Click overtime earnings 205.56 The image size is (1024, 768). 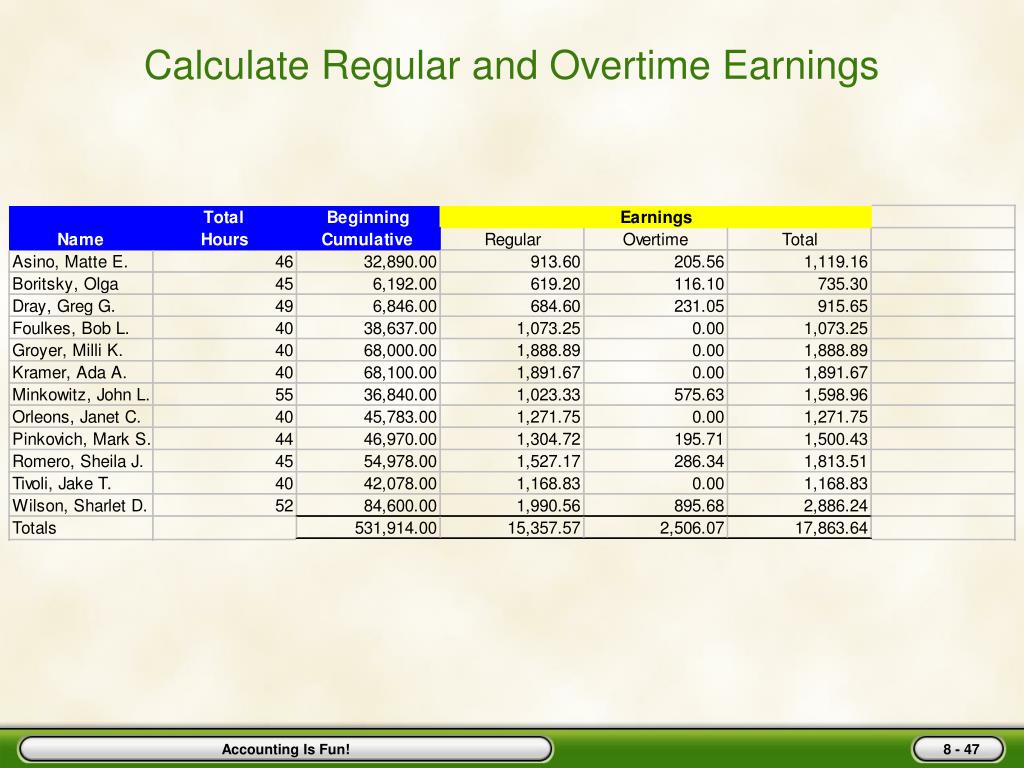(699, 262)
